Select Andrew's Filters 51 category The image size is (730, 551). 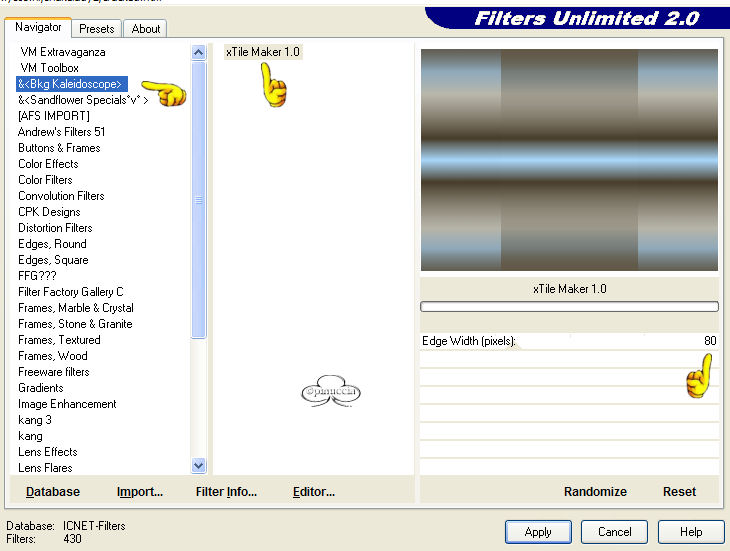click(61, 132)
